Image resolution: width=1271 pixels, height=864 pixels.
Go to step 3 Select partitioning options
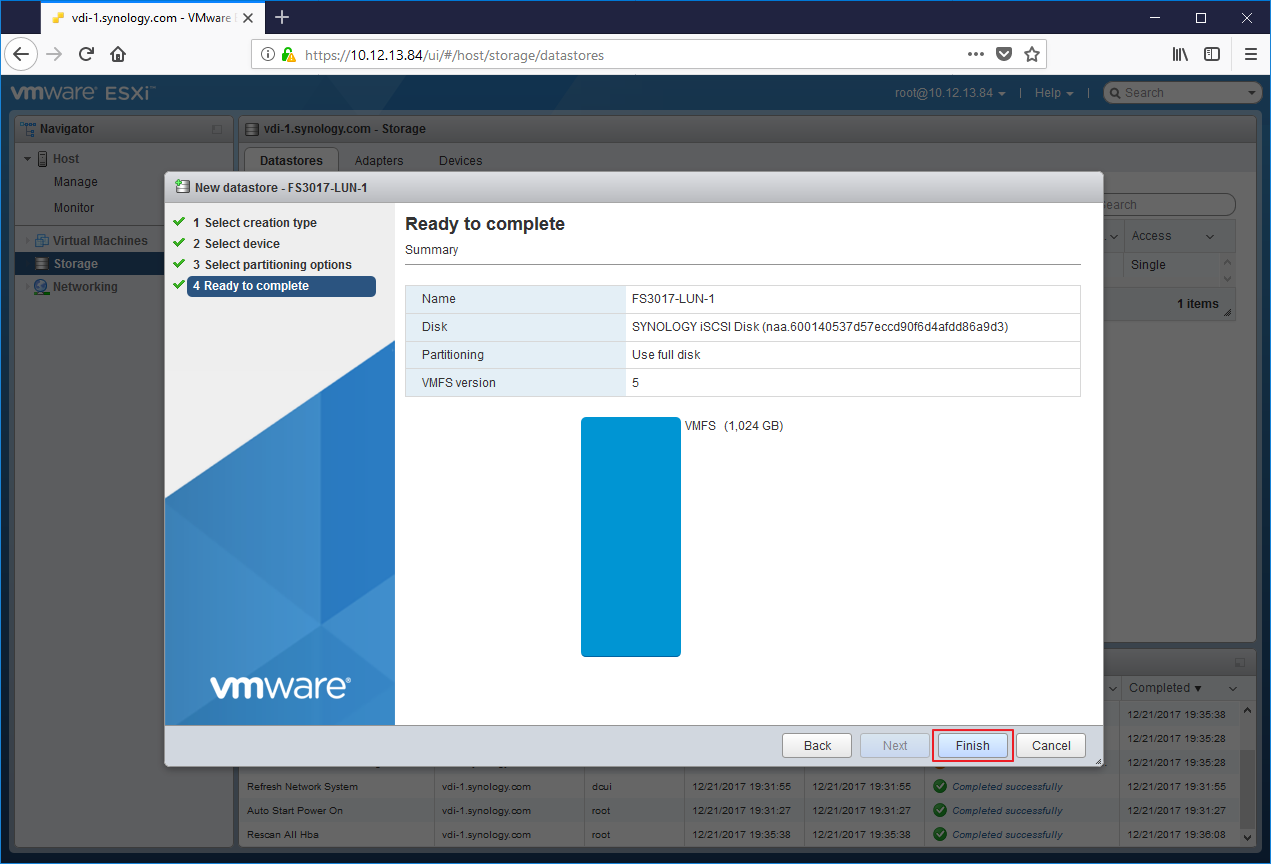click(272, 265)
